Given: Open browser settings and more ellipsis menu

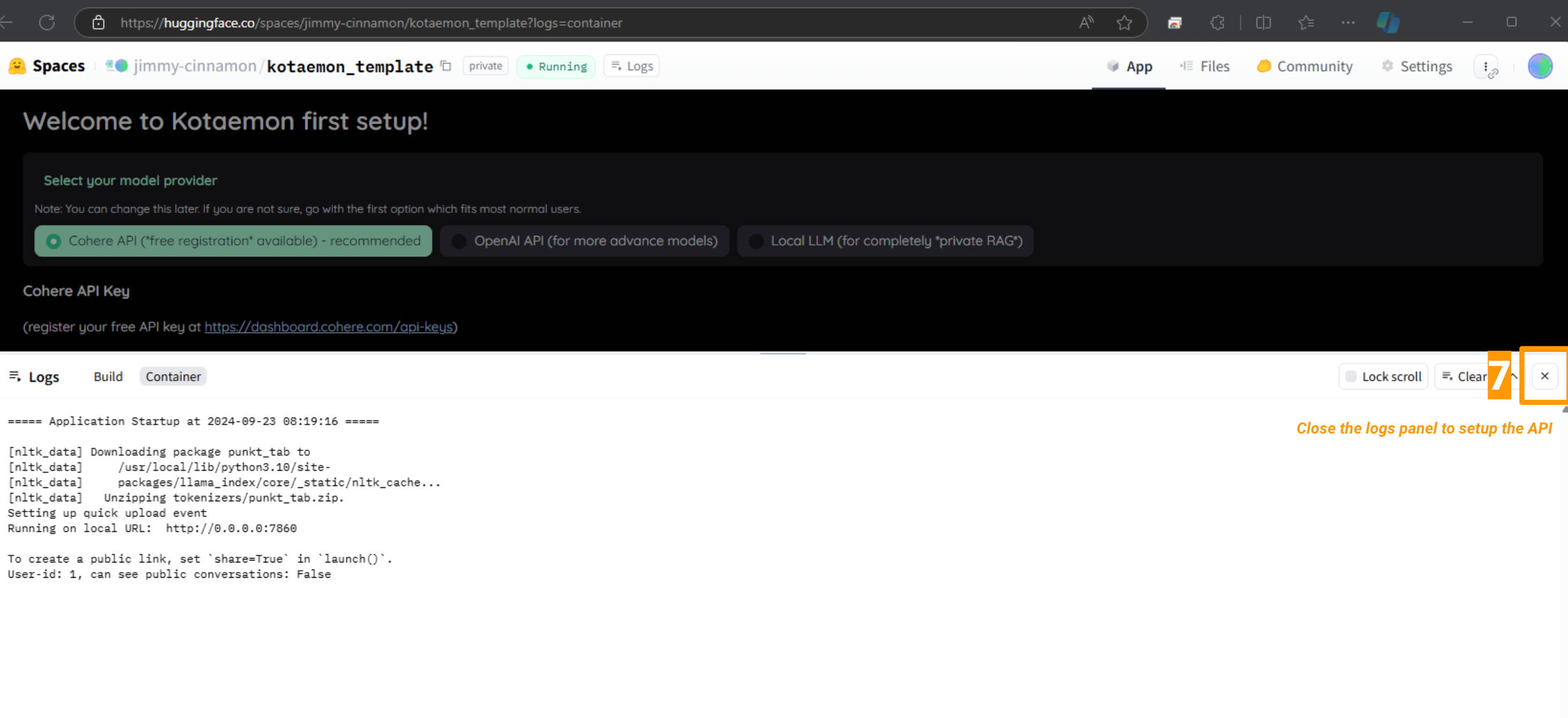Looking at the screenshot, I should click(x=1347, y=23).
